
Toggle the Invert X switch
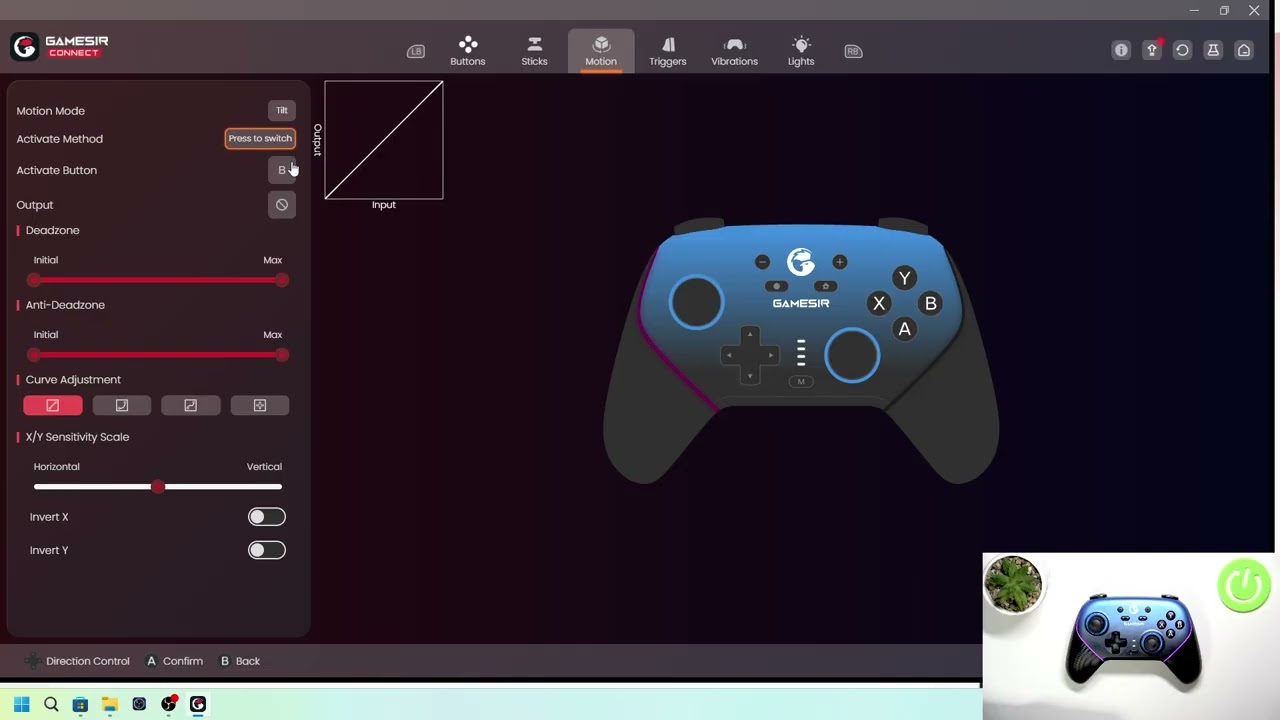pyautogui.click(x=266, y=517)
